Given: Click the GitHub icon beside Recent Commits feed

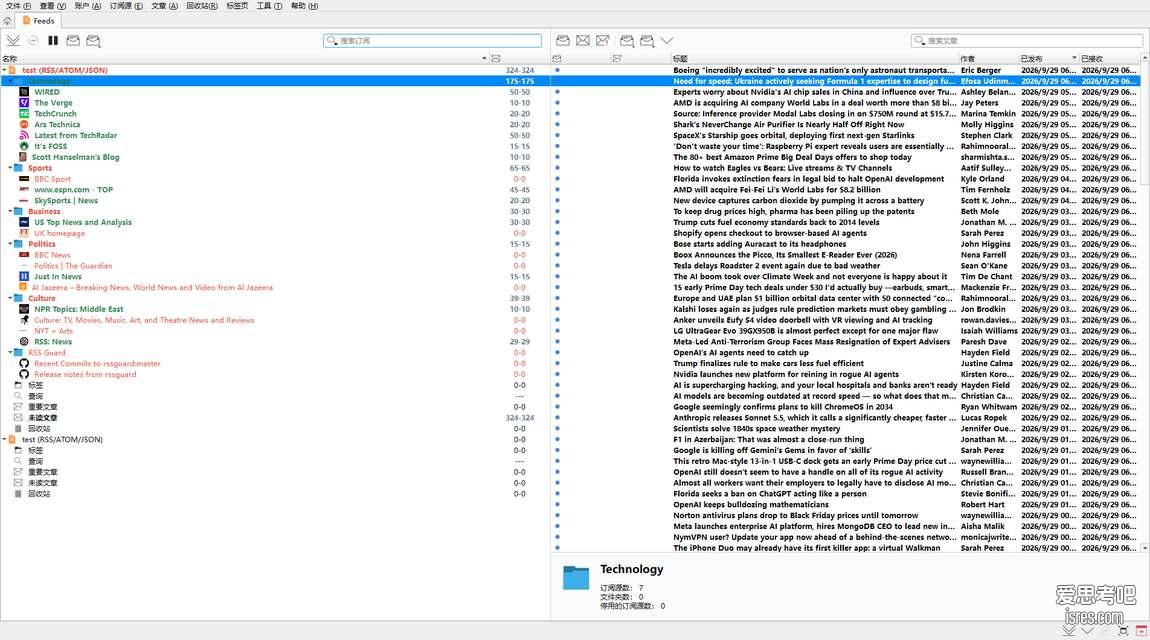Looking at the screenshot, I should (24, 364).
